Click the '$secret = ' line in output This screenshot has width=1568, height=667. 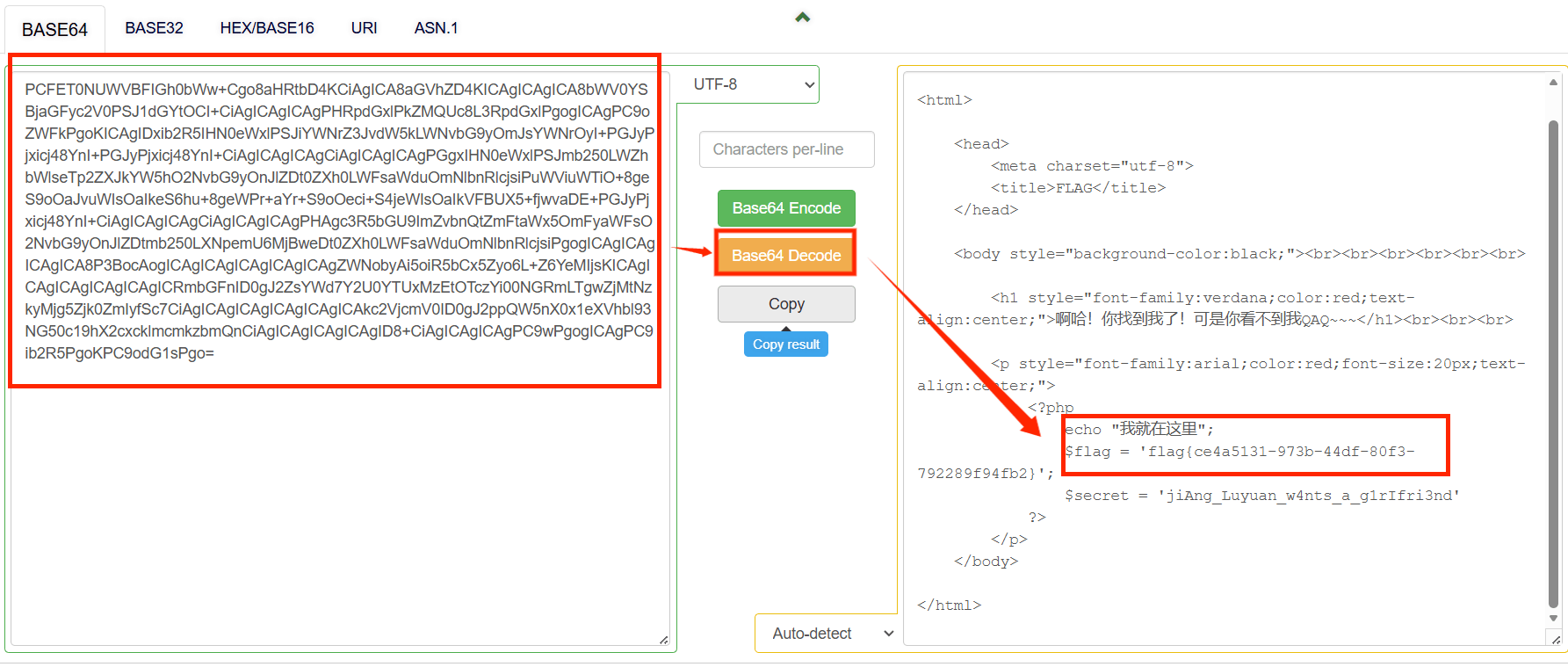click(x=1262, y=496)
